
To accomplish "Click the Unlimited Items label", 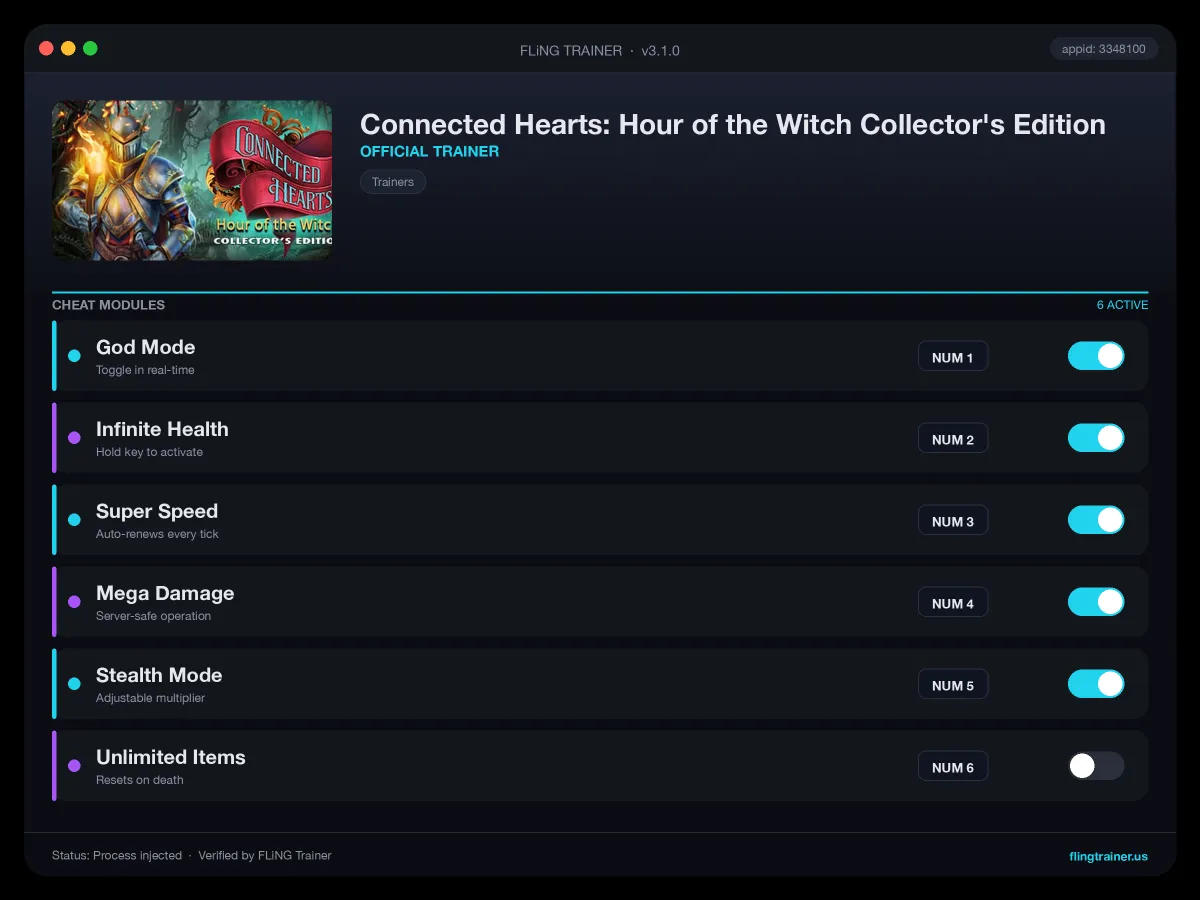I will pyautogui.click(x=171, y=757).
